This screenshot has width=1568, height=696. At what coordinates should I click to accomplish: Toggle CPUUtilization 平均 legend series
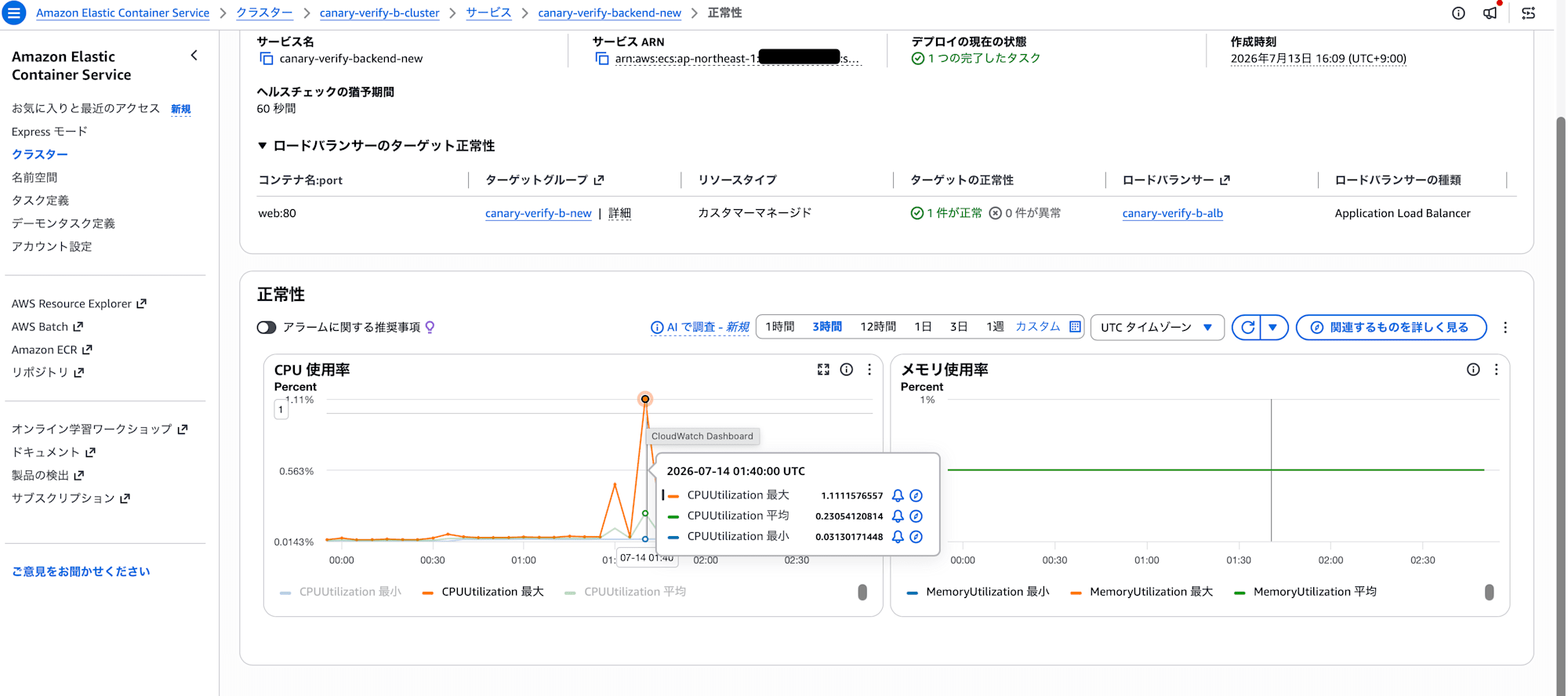click(625, 592)
